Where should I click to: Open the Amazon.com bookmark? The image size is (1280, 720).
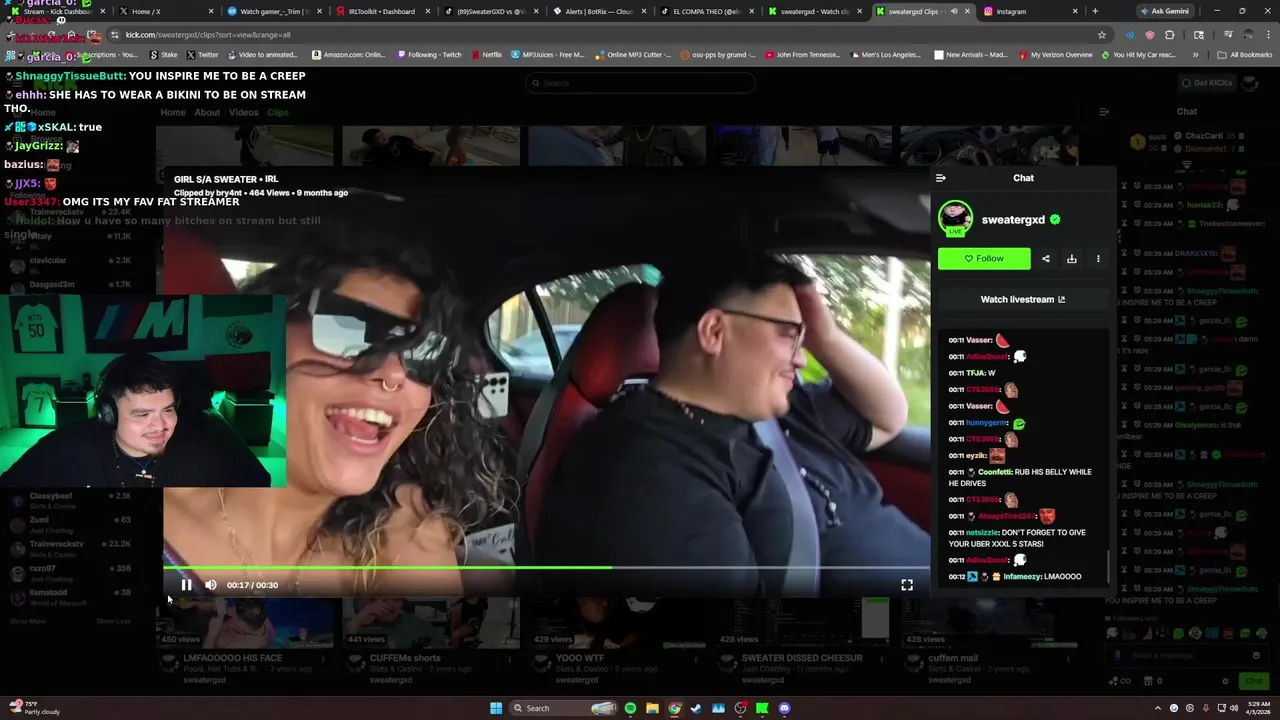tap(349, 55)
